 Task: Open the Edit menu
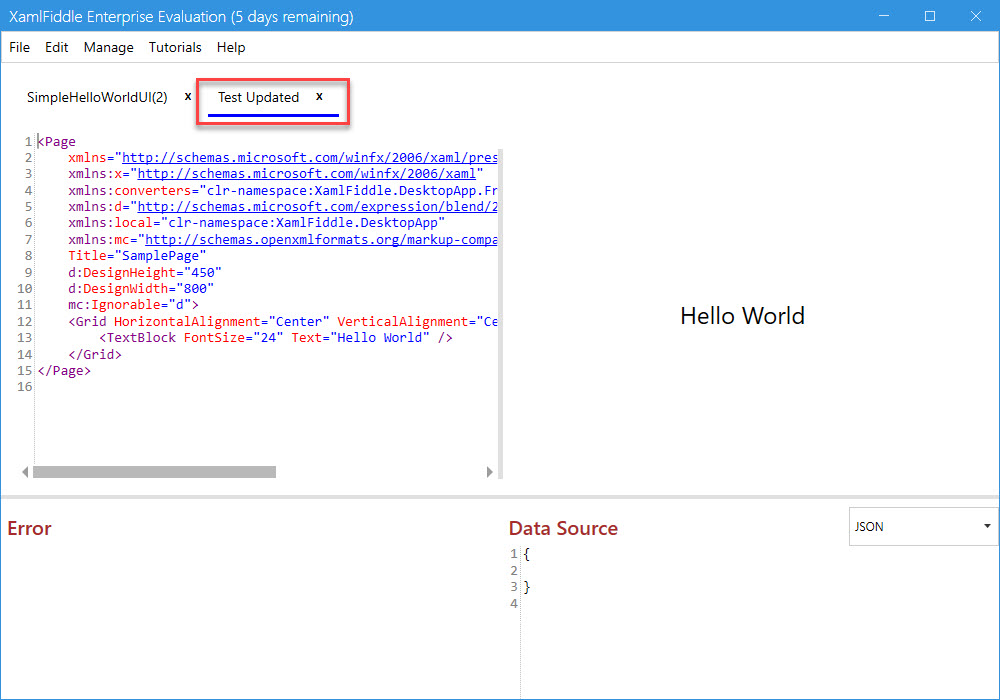[x=56, y=47]
